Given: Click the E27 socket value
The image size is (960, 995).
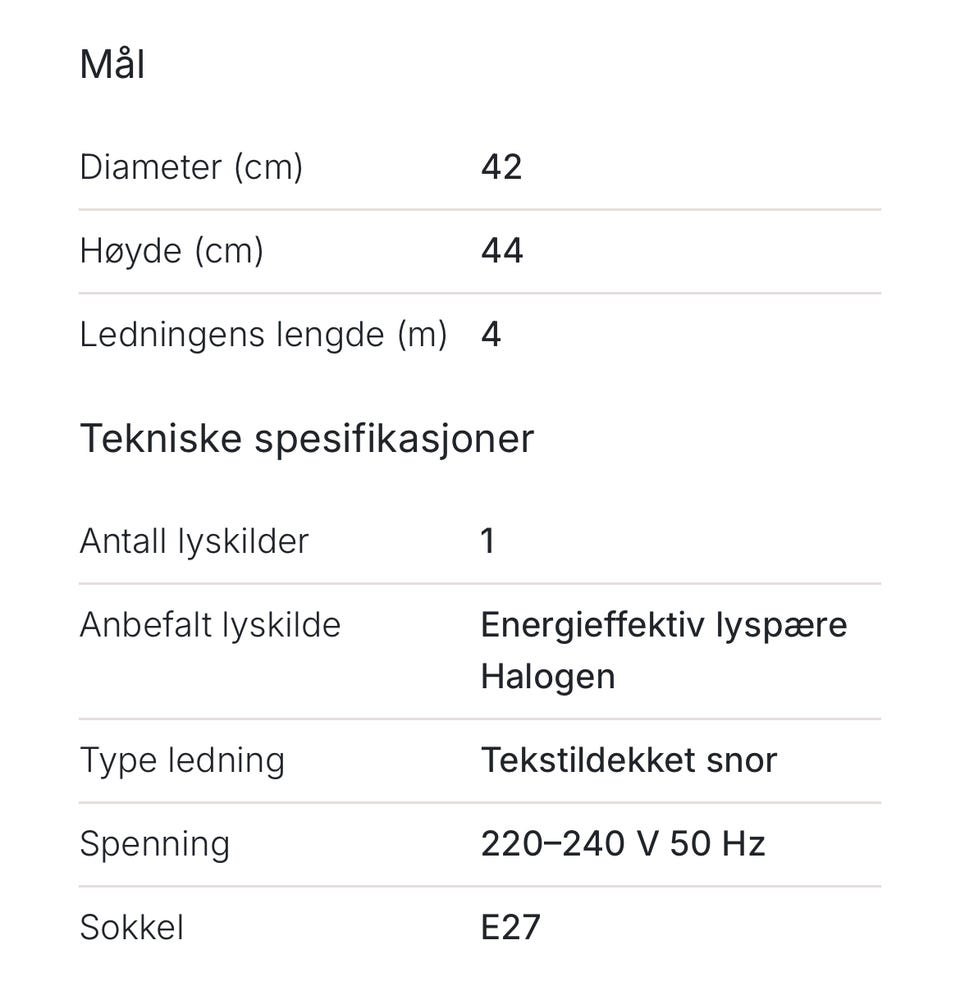Looking at the screenshot, I should 510,928.
